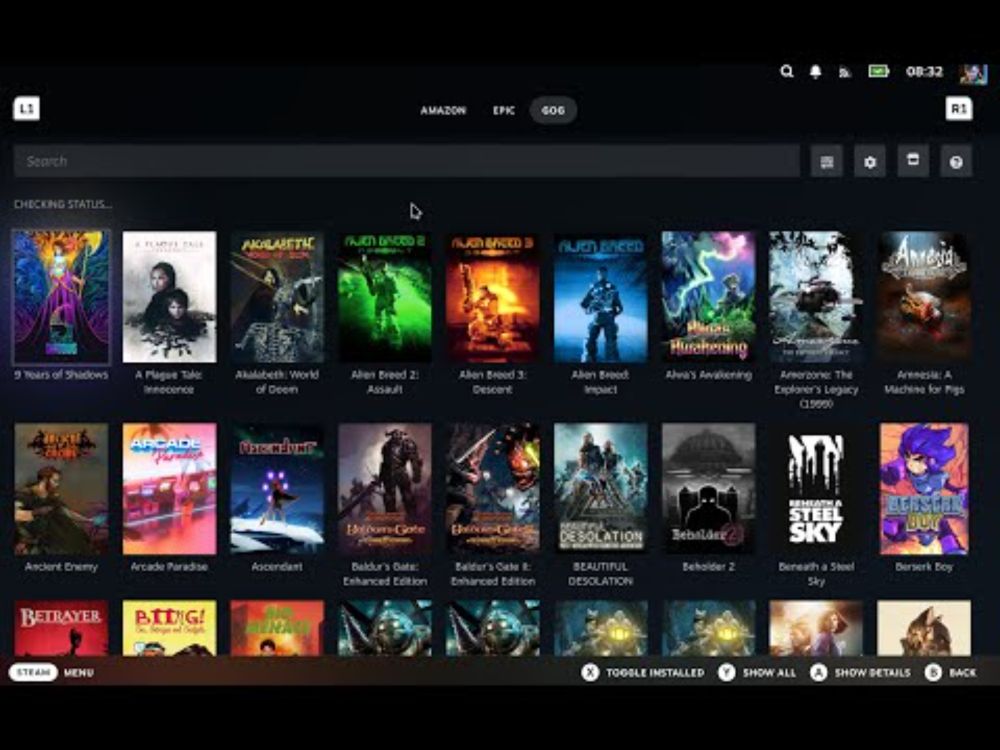
Task: Switch to the Epic tab
Action: pyautogui.click(x=504, y=110)
